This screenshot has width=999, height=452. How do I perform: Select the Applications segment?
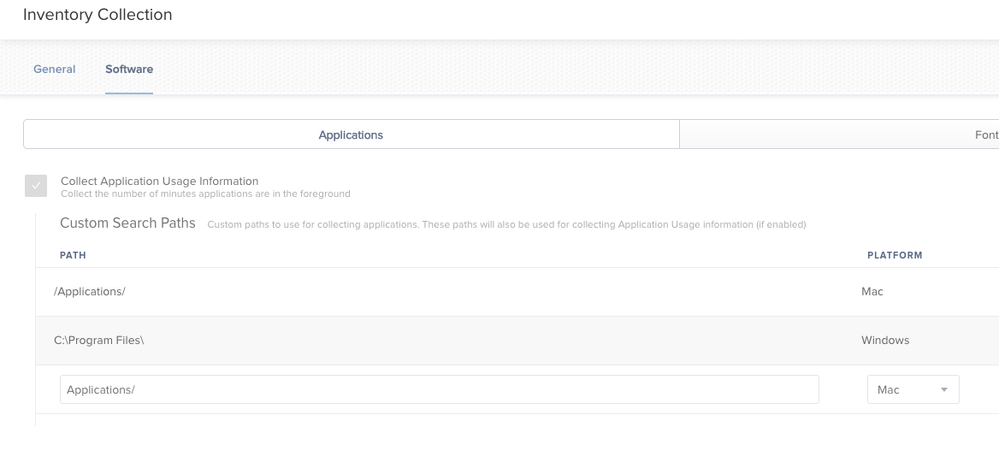click(x=351, y=135)
